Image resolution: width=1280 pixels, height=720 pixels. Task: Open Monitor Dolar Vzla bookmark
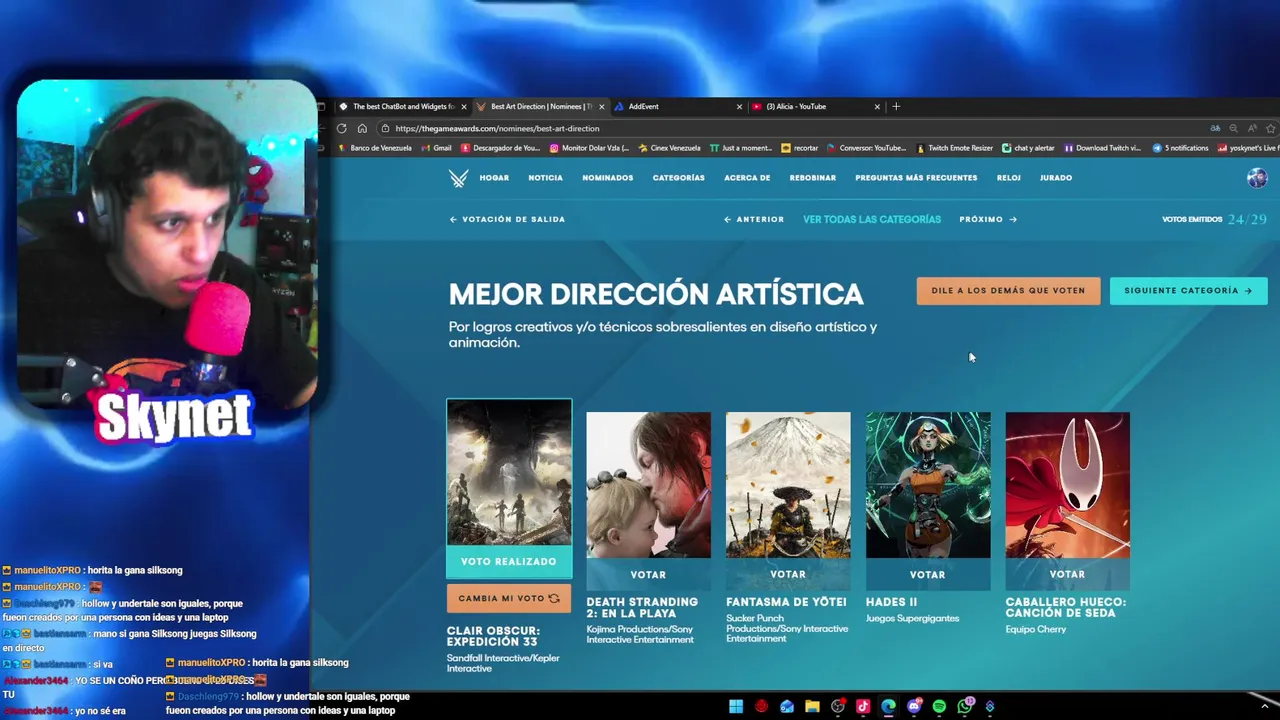[589, 148]
